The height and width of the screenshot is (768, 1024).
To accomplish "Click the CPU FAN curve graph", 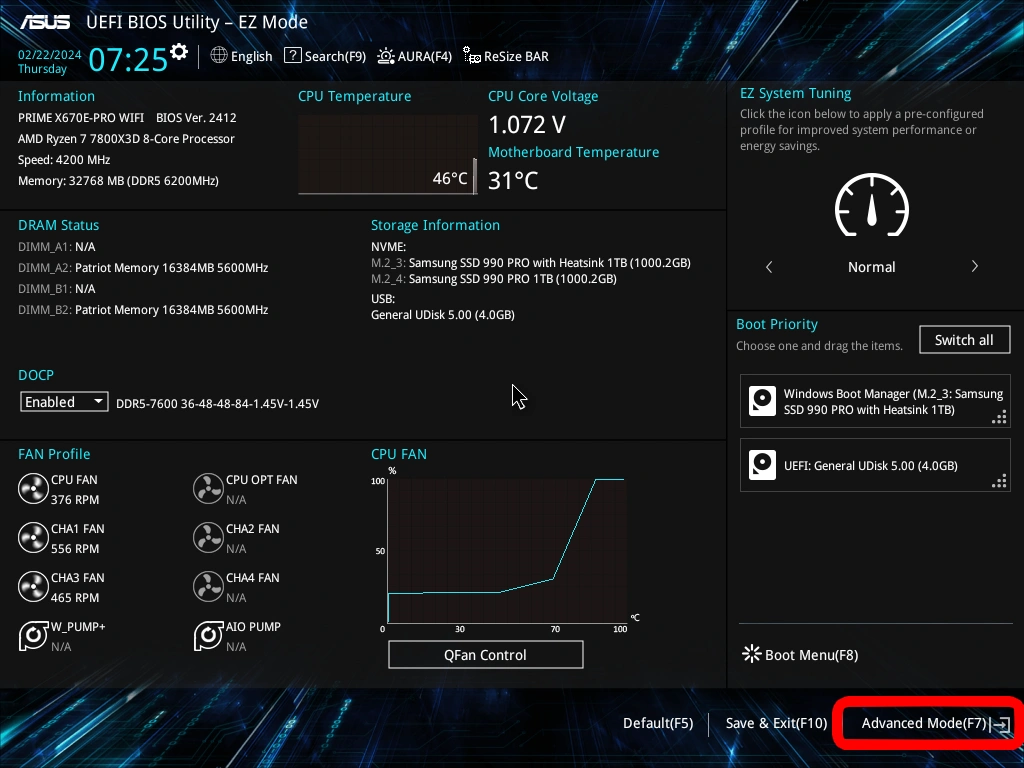I will [x=507, y=551].
